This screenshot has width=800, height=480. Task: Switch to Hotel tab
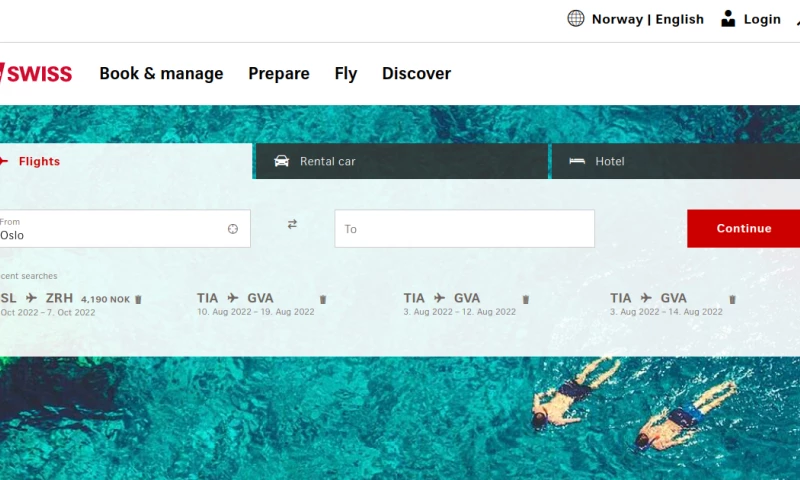(676, 161)
